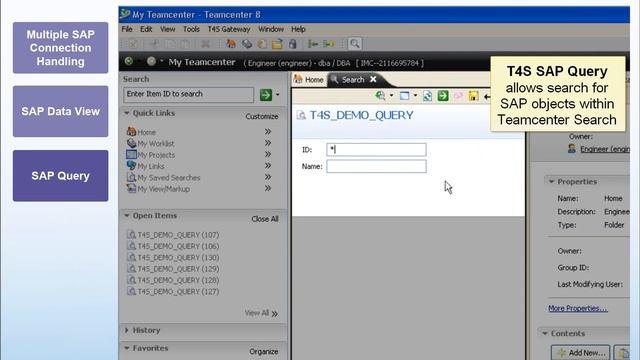Open the Tools menu
Screen dimensions: 640x360
click(x=191, y=29)
